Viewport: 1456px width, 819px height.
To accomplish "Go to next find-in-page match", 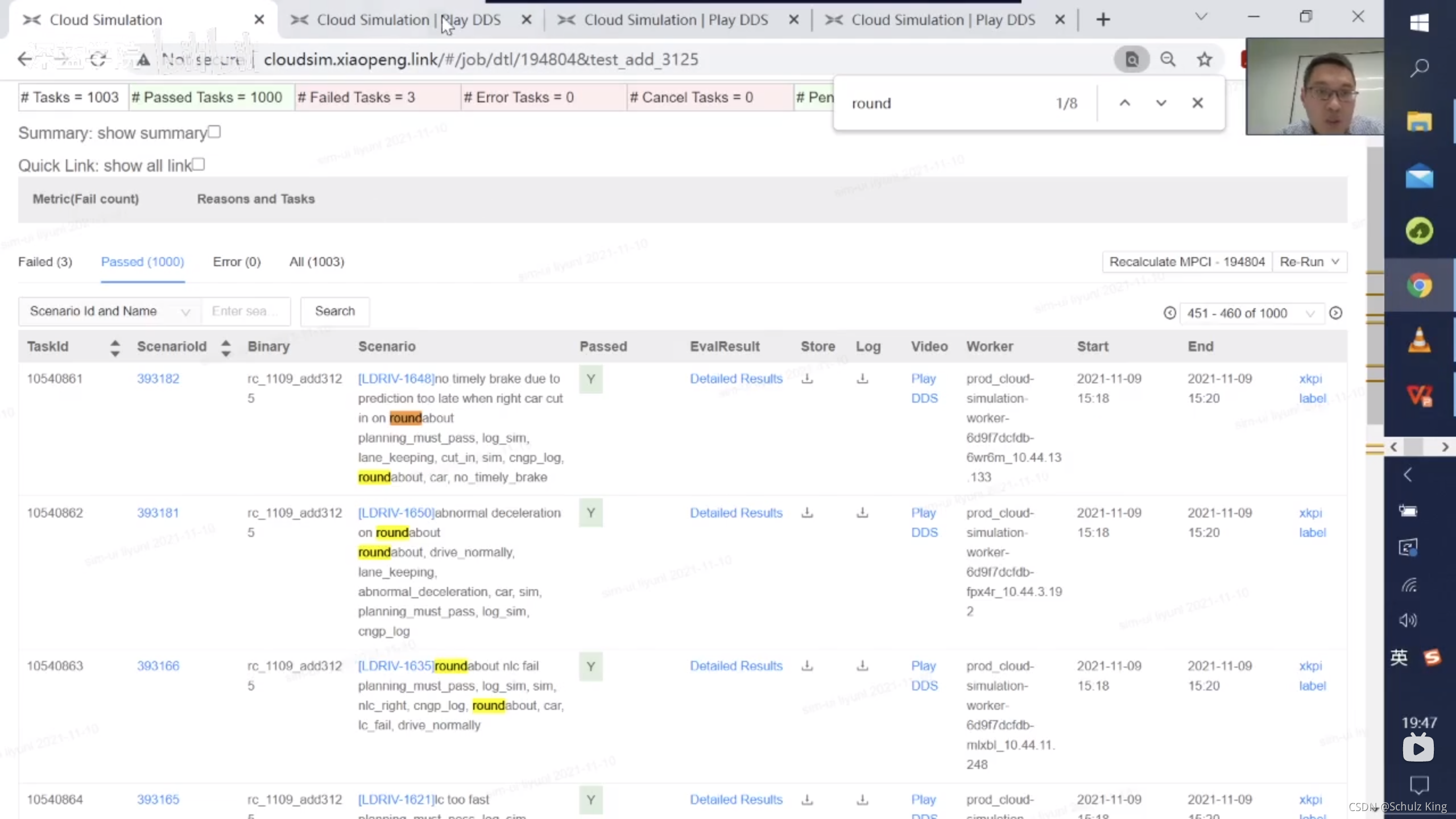I will coord(1161,103).
